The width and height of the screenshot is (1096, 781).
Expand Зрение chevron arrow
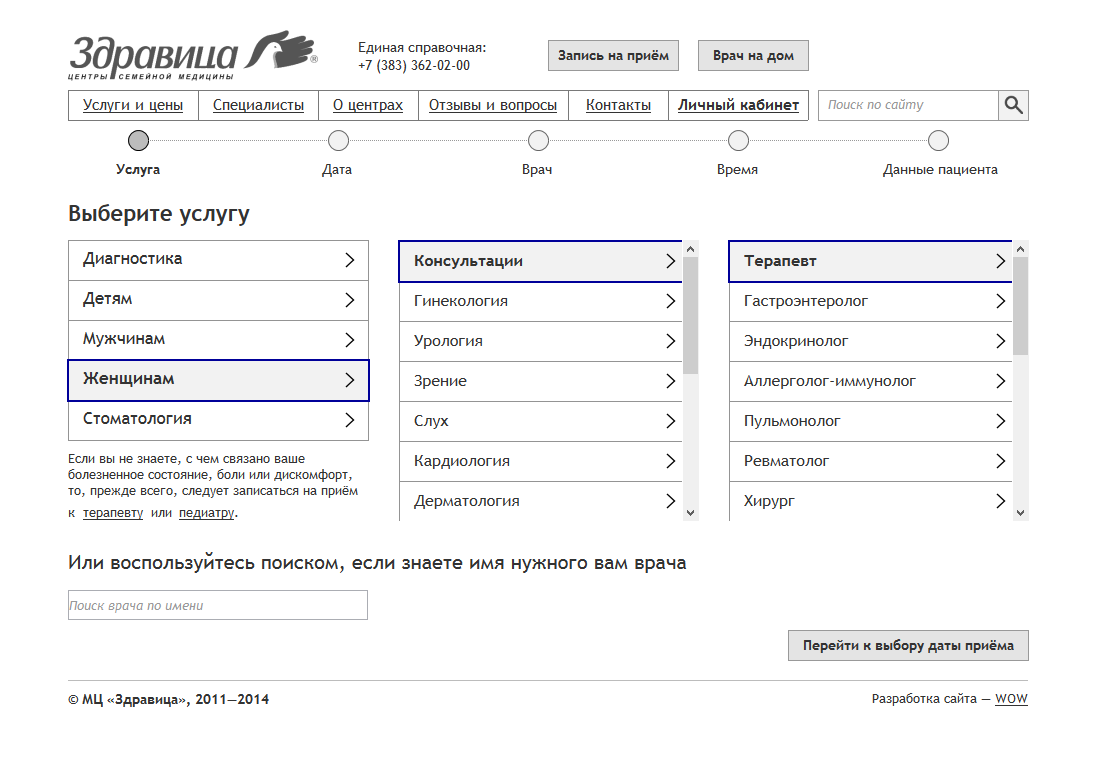[x=670, y=380]
